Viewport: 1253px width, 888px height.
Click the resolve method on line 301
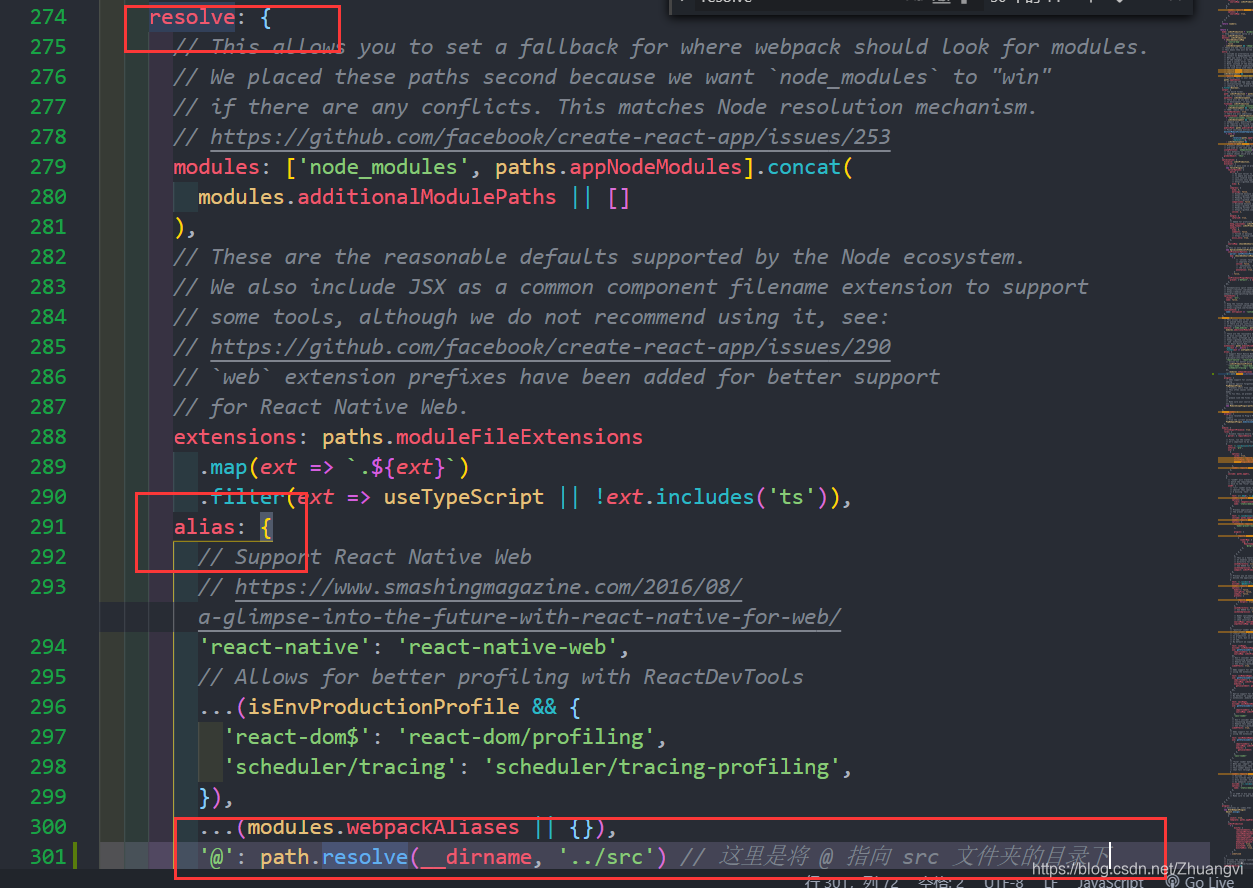[365, 857]
